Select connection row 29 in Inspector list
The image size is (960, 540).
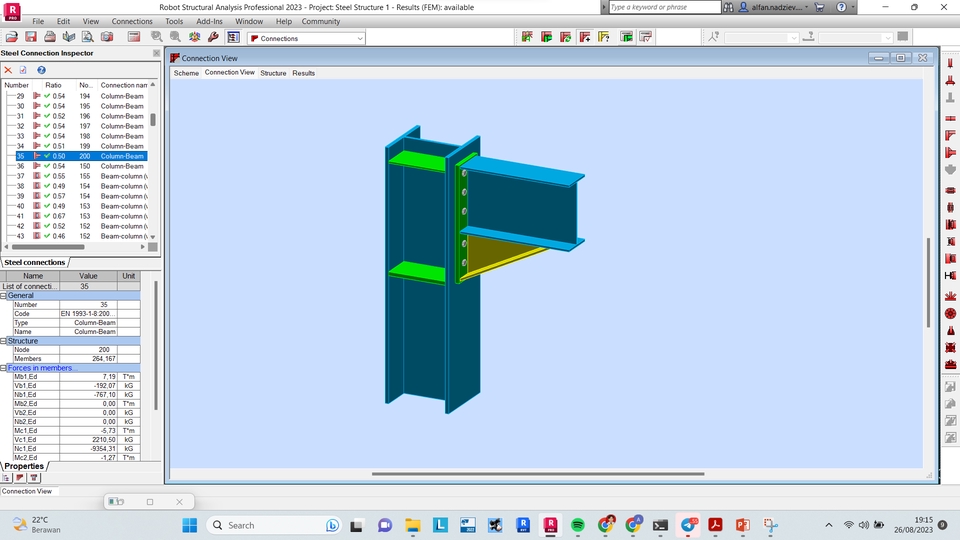(80, 96)
